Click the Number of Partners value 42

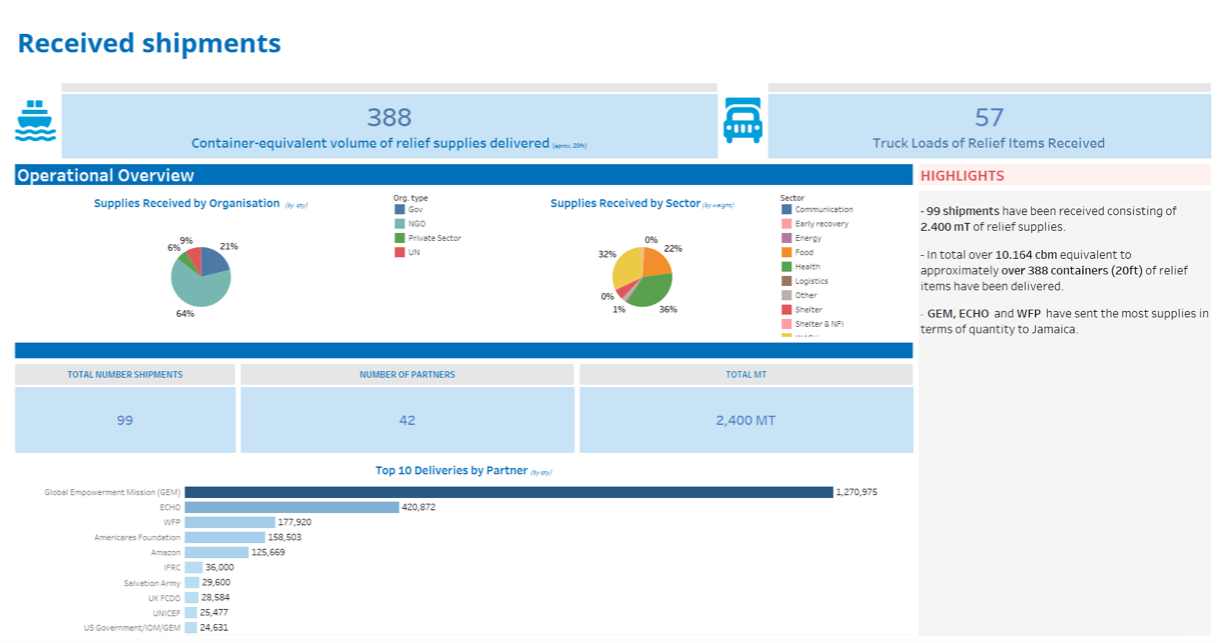click(407, 420)
